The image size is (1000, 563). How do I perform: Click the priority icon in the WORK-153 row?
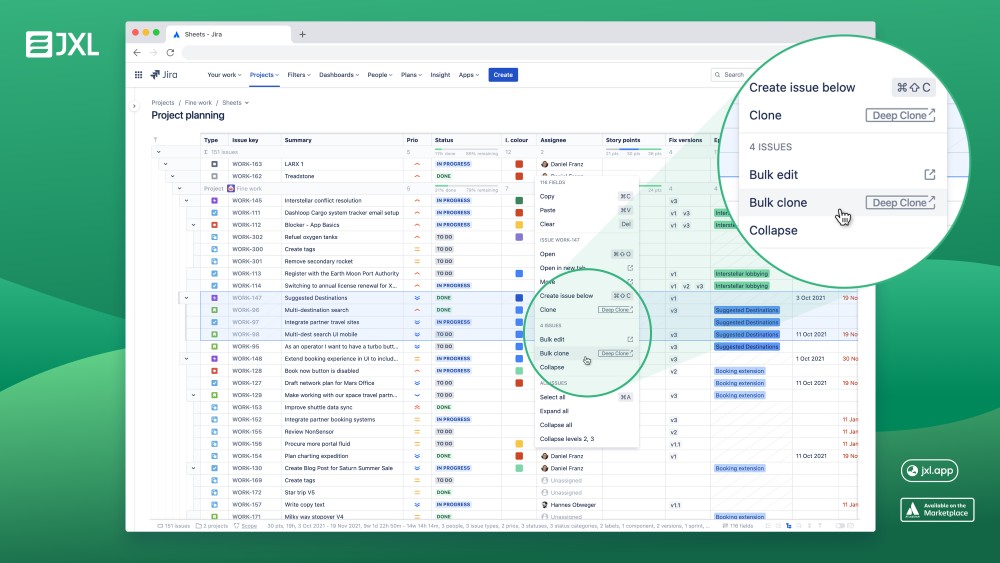(416, 407)
